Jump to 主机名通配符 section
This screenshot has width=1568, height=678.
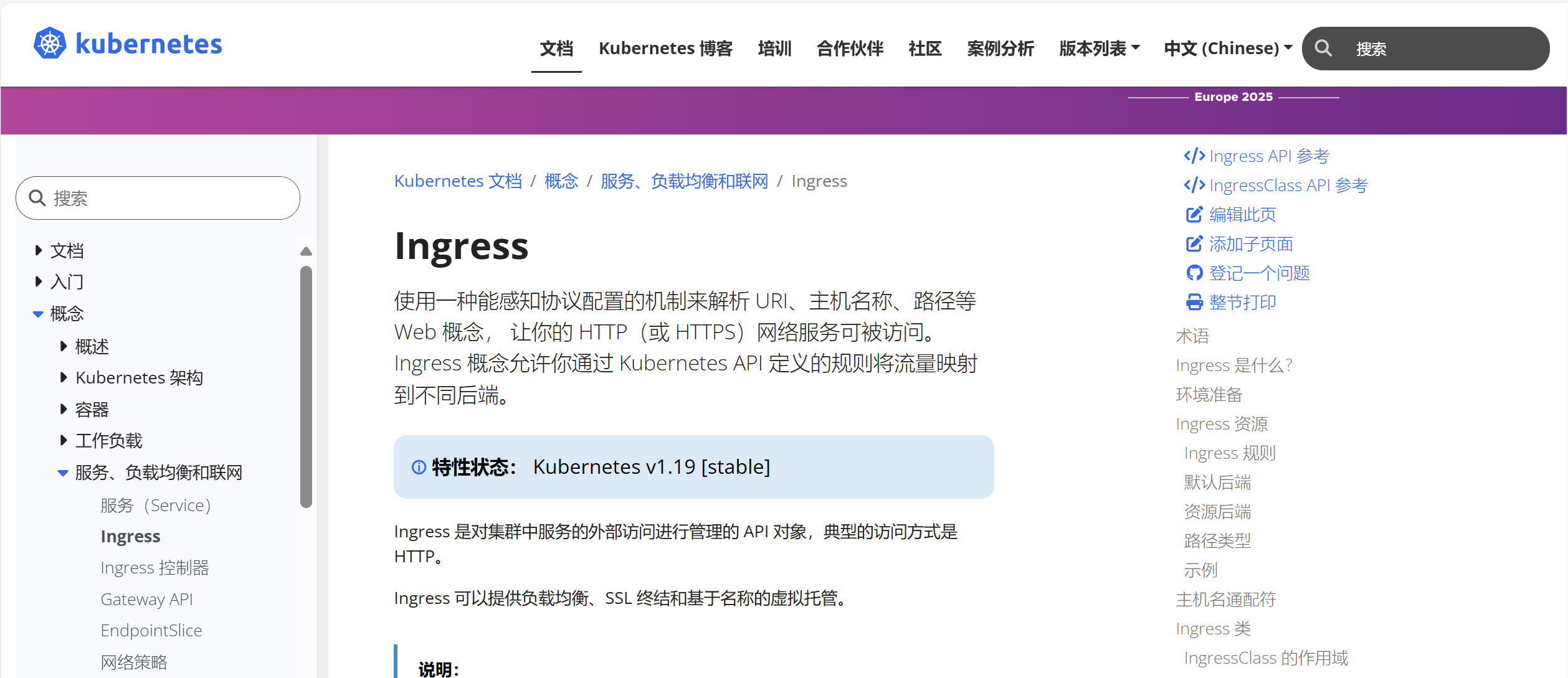pyautogui.click(x=1226, y=599)
